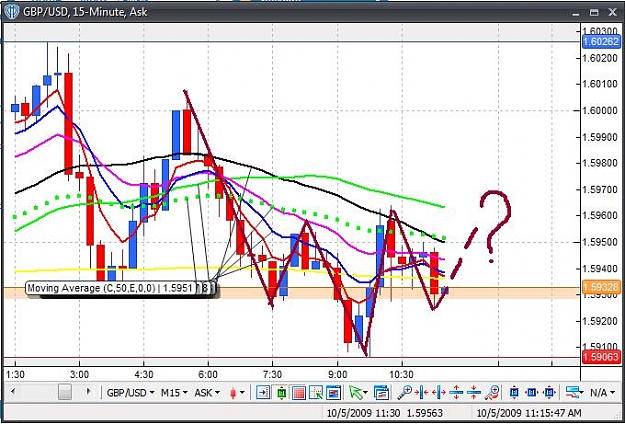Click horizontal expand arrows icon
The height and width of the screenshot is (424, 625).
(x=438, y=393)
